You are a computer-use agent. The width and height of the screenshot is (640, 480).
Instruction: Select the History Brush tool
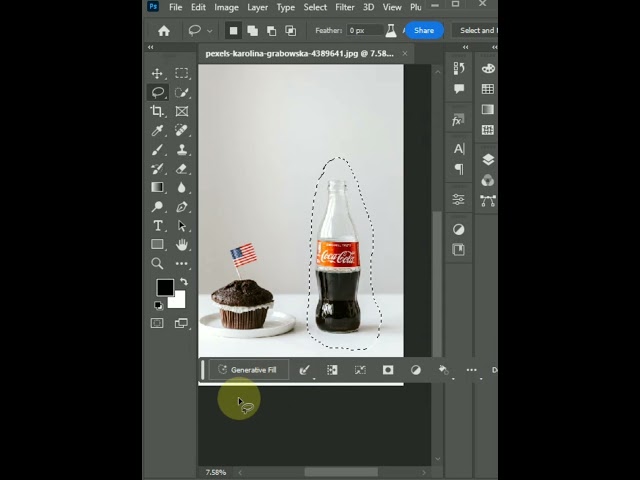click(x=157, y=169)
